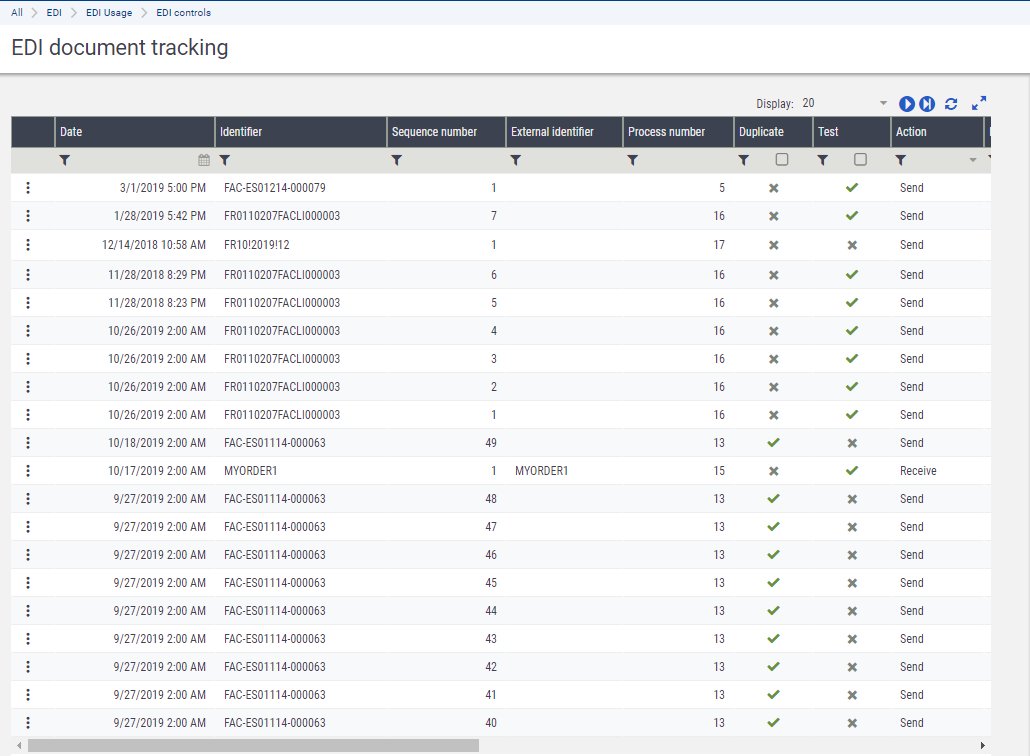The height and width of the screenshot is (756, 1030).
Task: Expand the grid to full screen
Action: pos(979,103)
